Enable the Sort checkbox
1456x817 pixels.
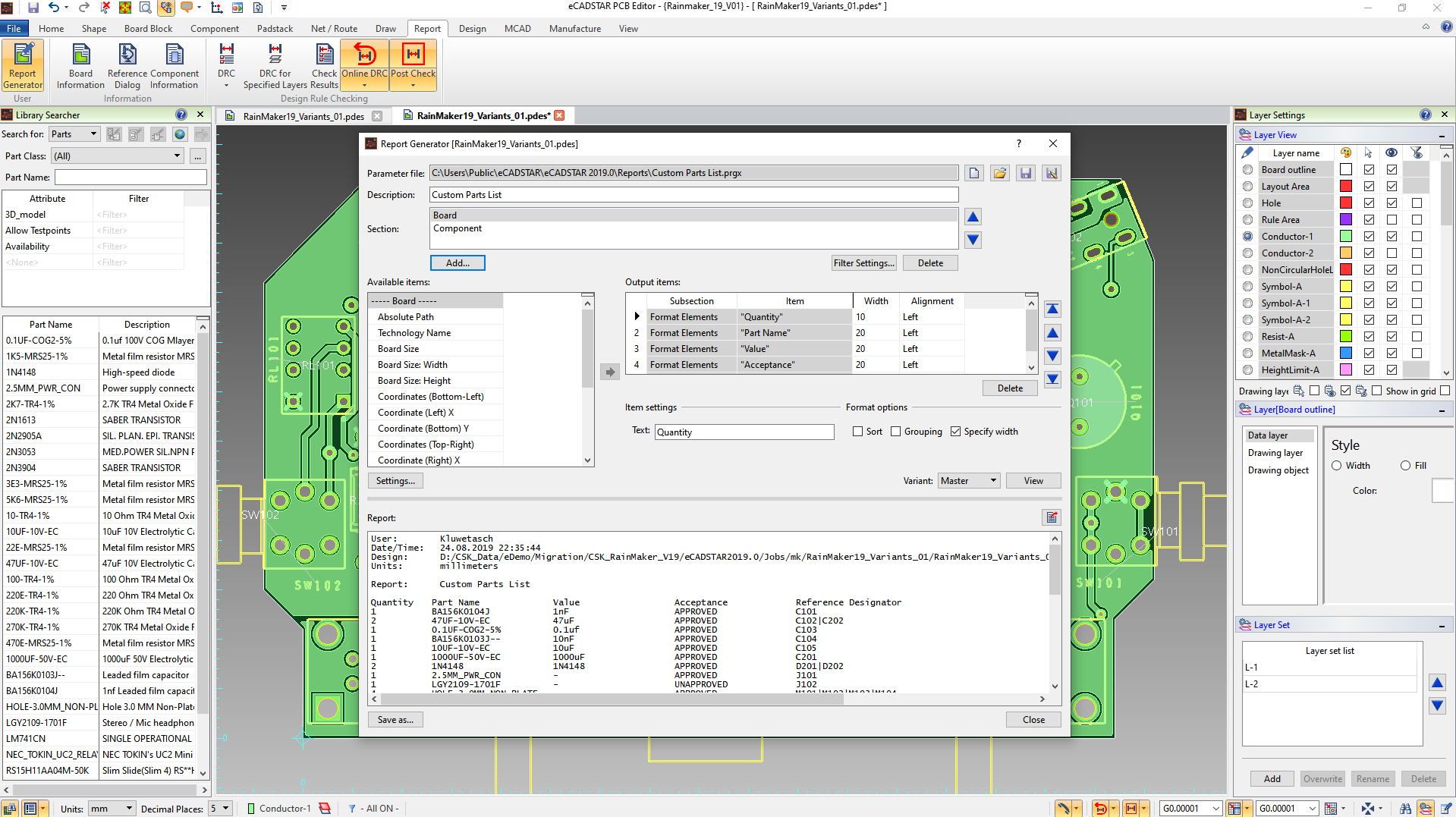click(857, 432)
